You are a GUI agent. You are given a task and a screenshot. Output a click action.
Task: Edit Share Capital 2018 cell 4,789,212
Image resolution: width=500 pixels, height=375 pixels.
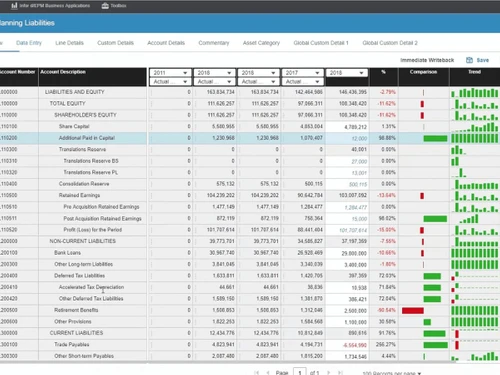[347, 127]
